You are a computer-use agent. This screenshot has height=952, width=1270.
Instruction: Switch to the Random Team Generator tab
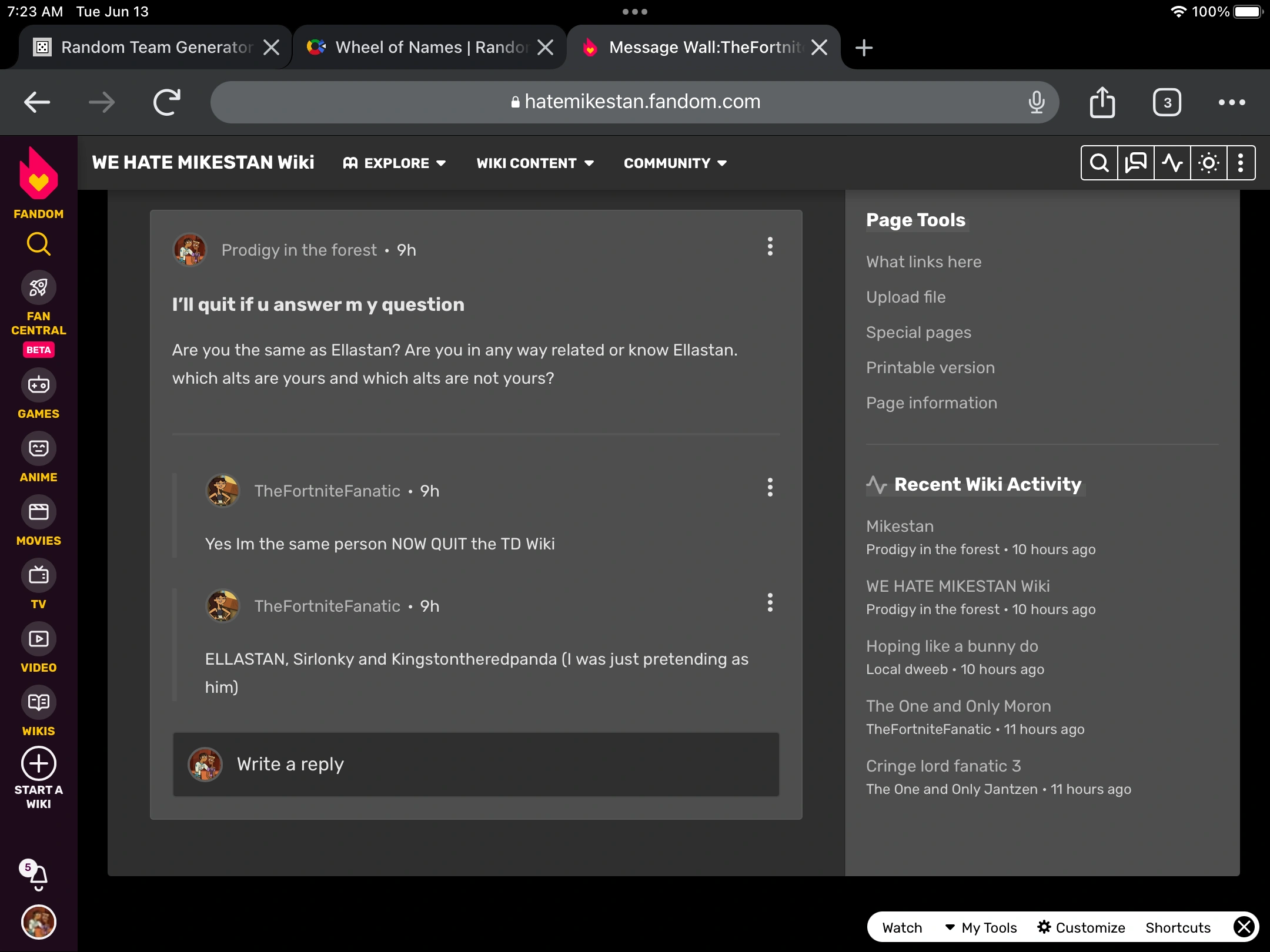click(x=147, y=47)
